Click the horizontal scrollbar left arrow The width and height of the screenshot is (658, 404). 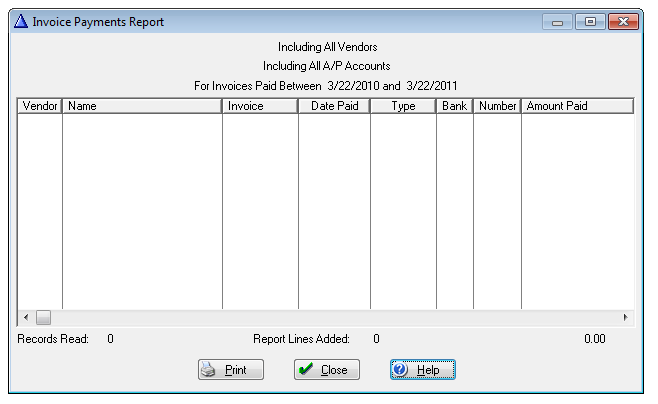pyautogui.click(x=25, y=317)
